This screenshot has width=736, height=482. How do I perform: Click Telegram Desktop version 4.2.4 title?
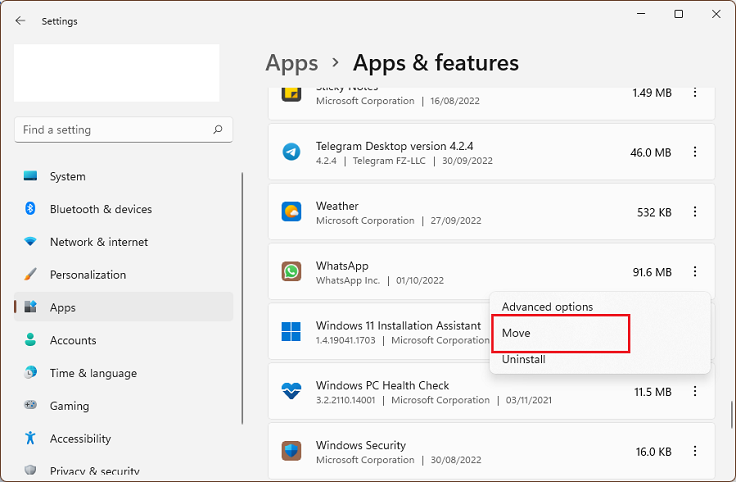point(394,146)
